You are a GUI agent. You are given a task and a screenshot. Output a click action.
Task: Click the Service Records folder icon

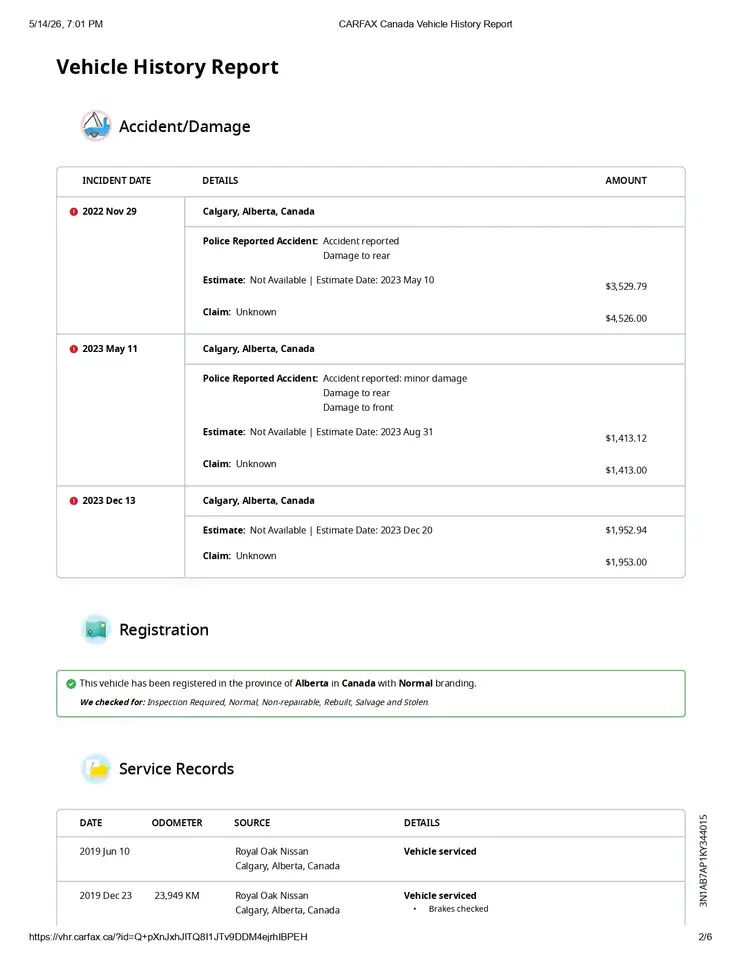(96, 768)
